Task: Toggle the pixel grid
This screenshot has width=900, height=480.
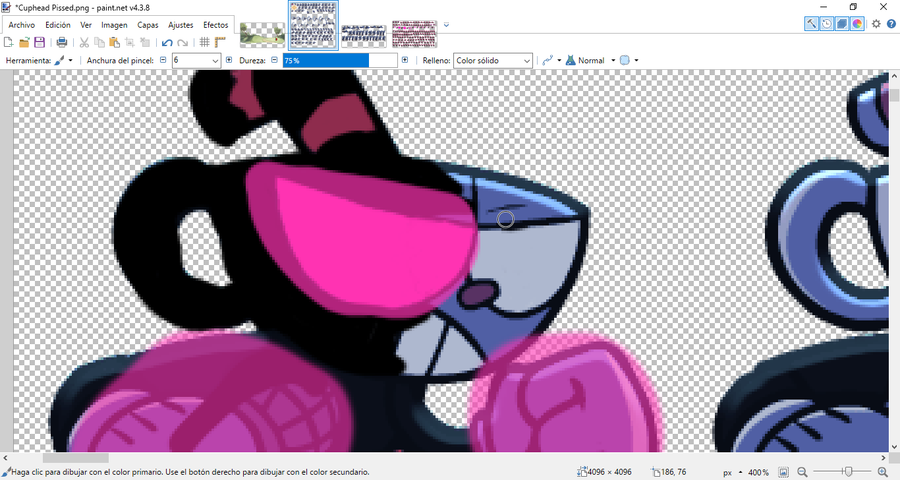Action: pyautogui.click(x=204, y=42)
